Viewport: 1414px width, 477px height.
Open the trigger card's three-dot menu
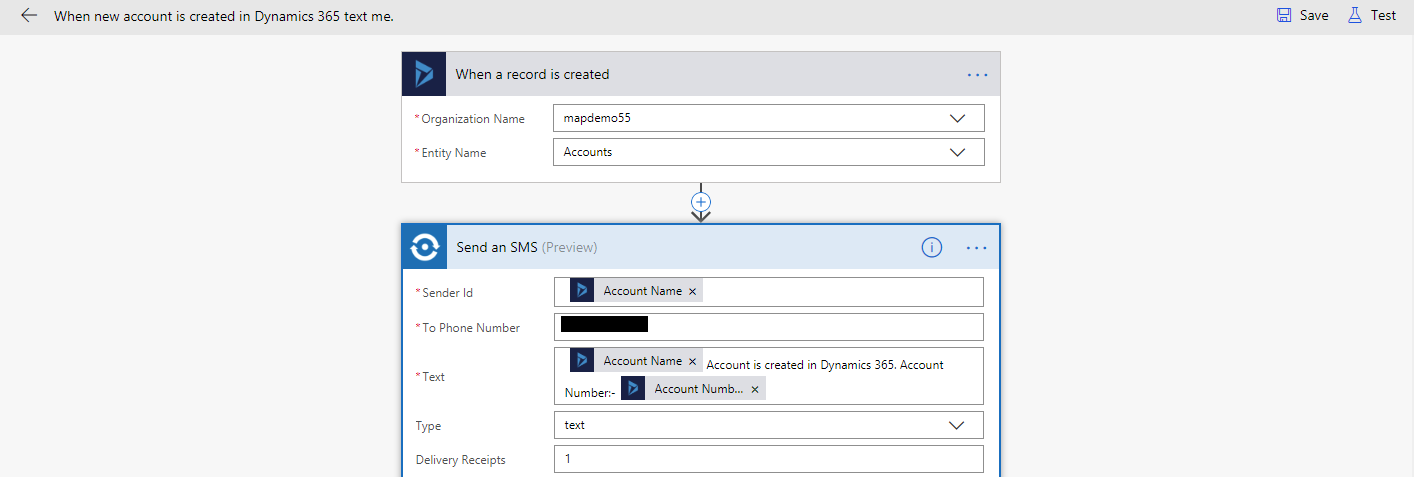coord(977,75)
